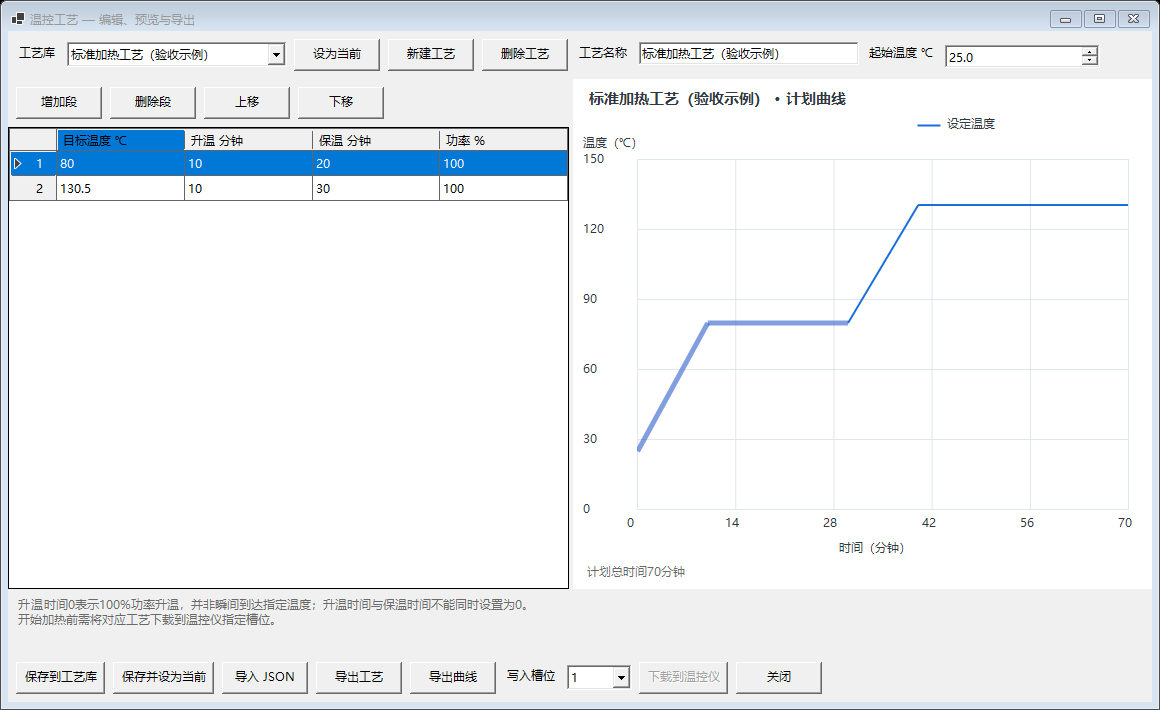This screenshot has height=710, width=1160.
Task: Import a file with 导入 JSON
Action: (265, 677)
